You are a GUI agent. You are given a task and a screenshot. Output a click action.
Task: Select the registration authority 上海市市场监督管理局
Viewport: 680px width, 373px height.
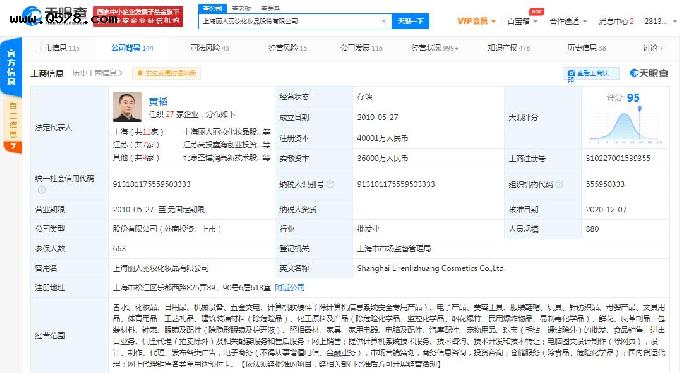394,249
